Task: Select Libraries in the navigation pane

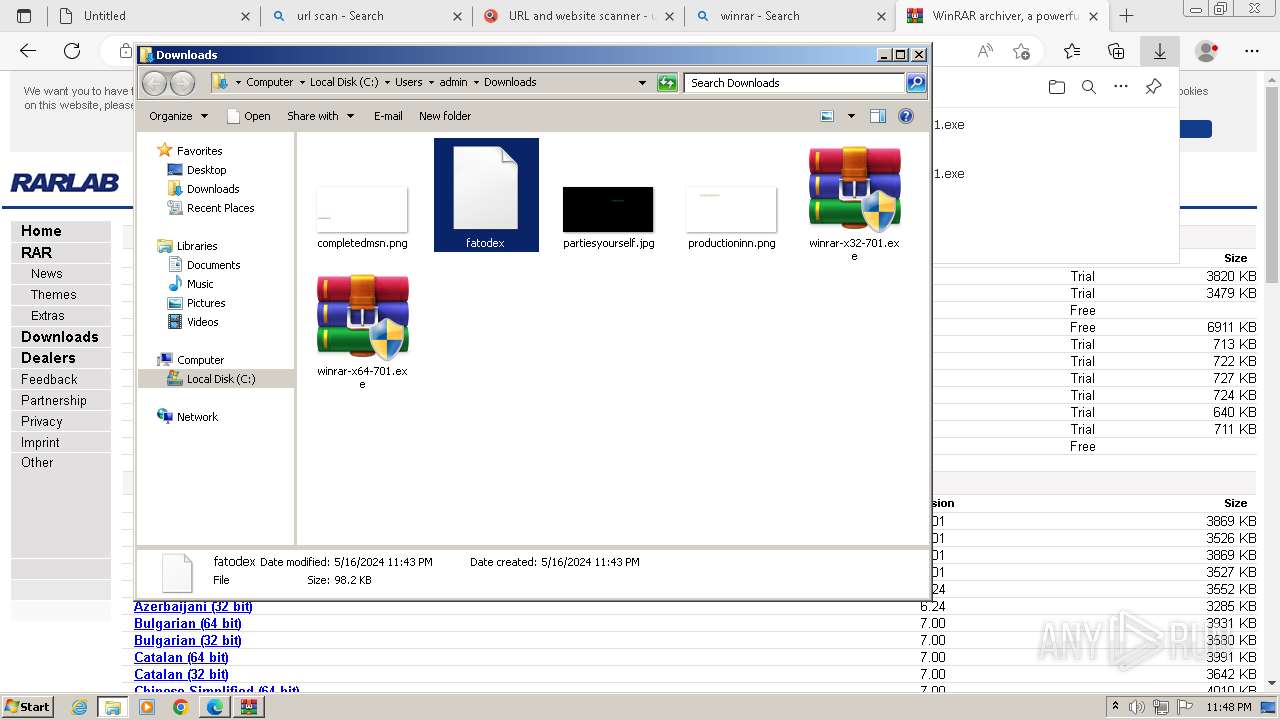Action: (x=197, y=246)
